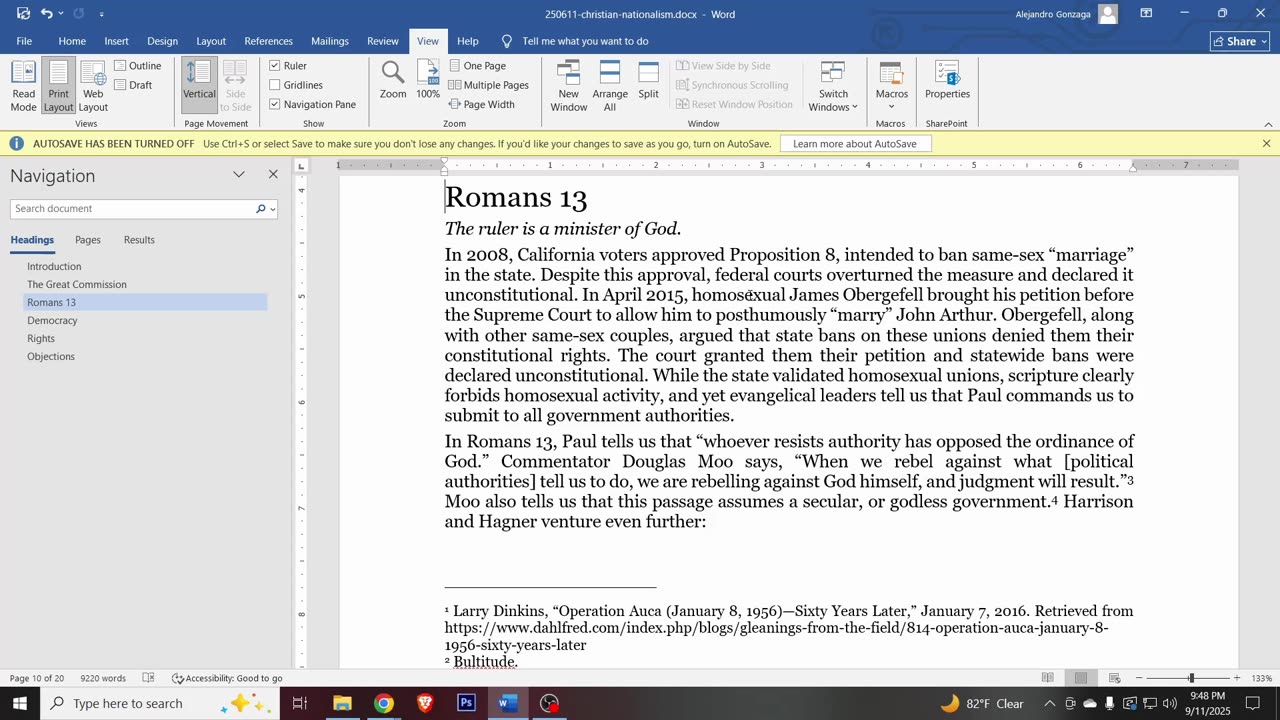Go to The Great Commission heading
This screenshot has height=720, width=1280.
click(77, 284)
